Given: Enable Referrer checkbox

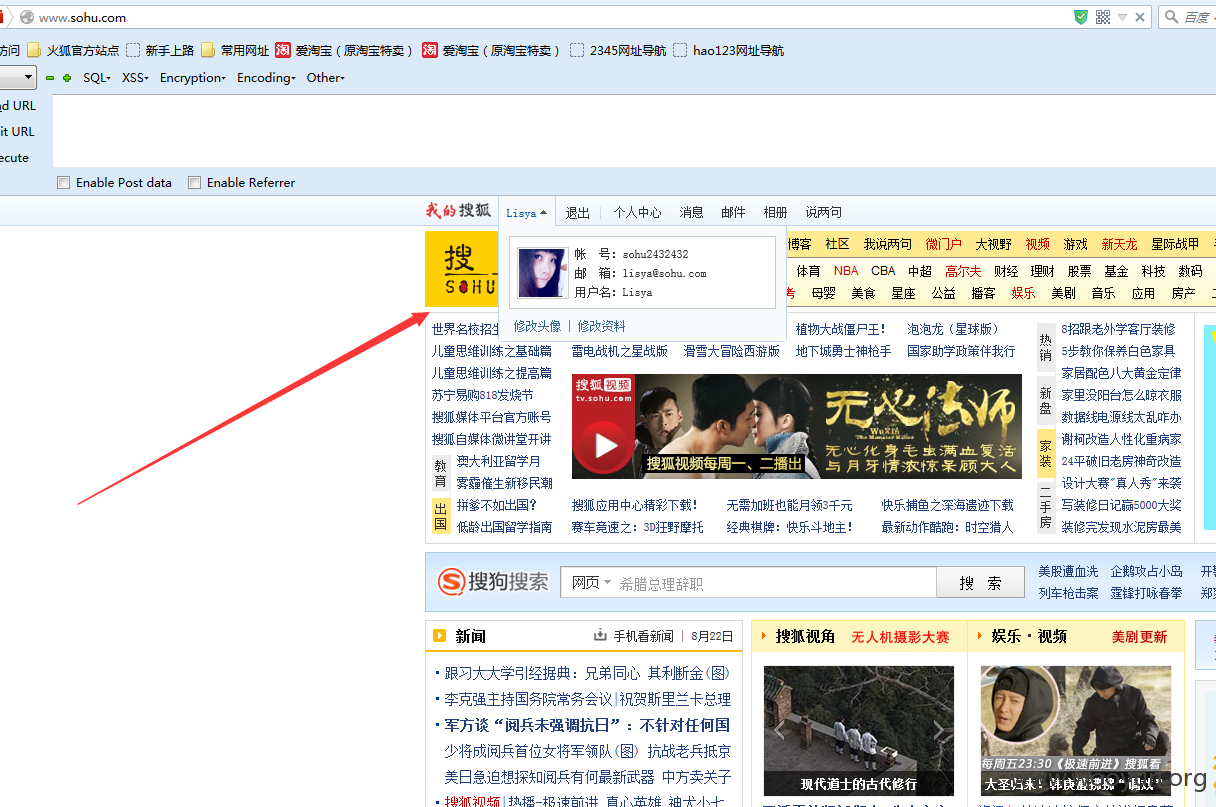Looking at the screenshot, I should 195,183.
